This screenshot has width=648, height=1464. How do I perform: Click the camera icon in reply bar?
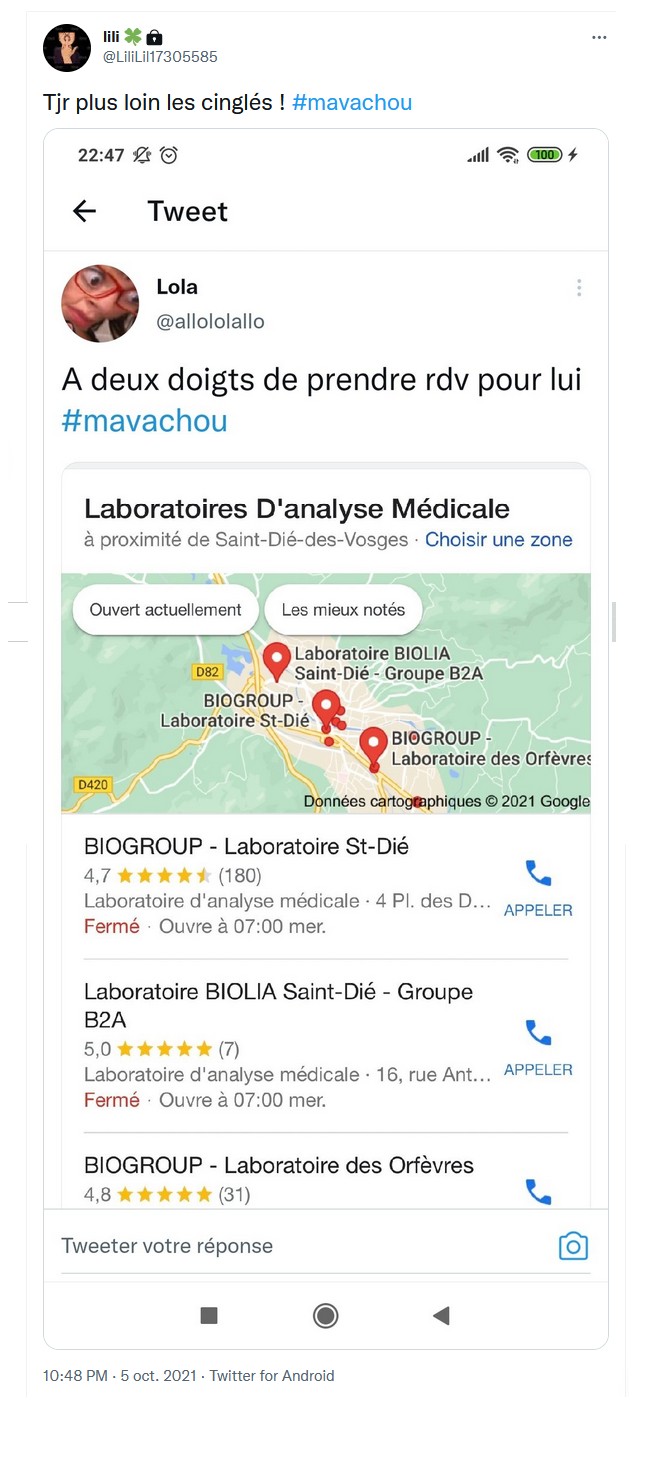(573, 1246)
